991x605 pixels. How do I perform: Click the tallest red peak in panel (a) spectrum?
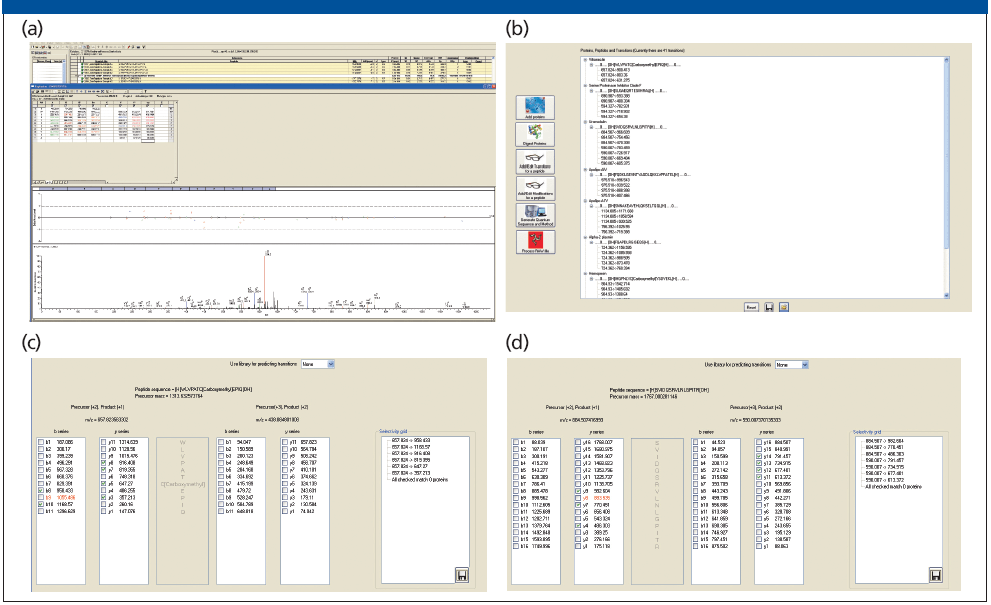click(x=264, y=281)
